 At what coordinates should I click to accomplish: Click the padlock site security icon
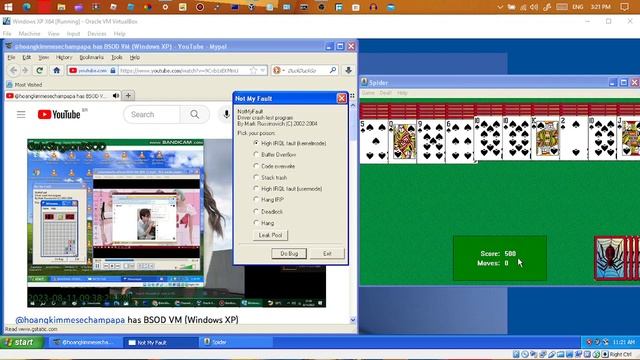point(113,70)
